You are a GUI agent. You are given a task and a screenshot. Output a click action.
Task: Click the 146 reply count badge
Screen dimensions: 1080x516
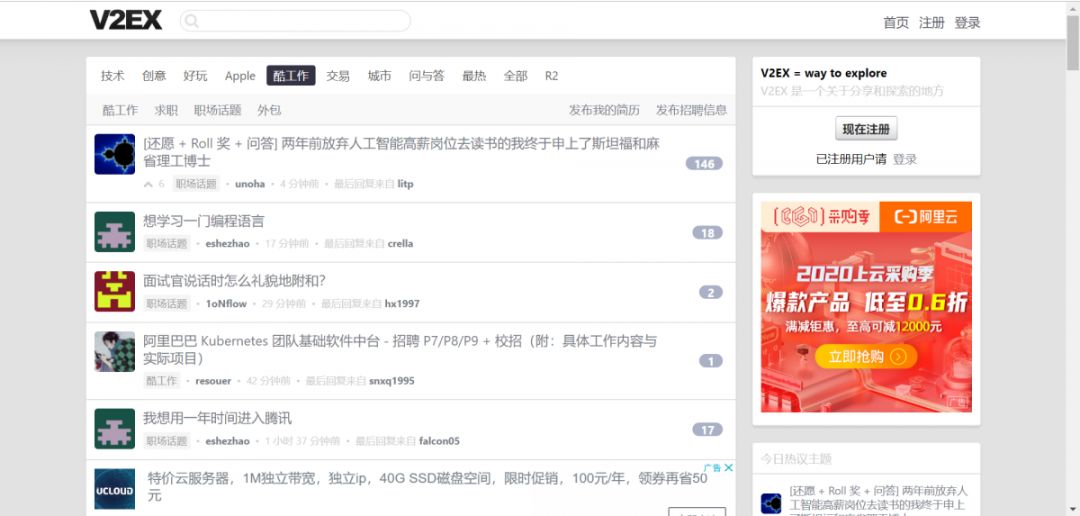point(704,163)
